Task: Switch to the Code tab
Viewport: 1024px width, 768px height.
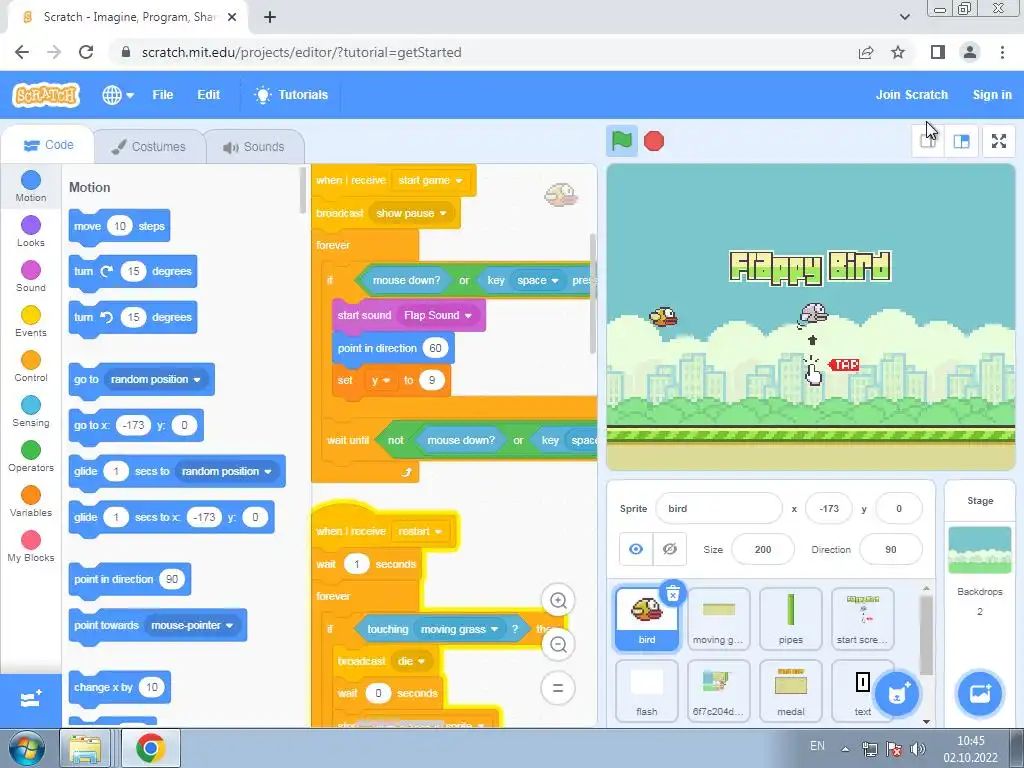Action: click(48, 145)
